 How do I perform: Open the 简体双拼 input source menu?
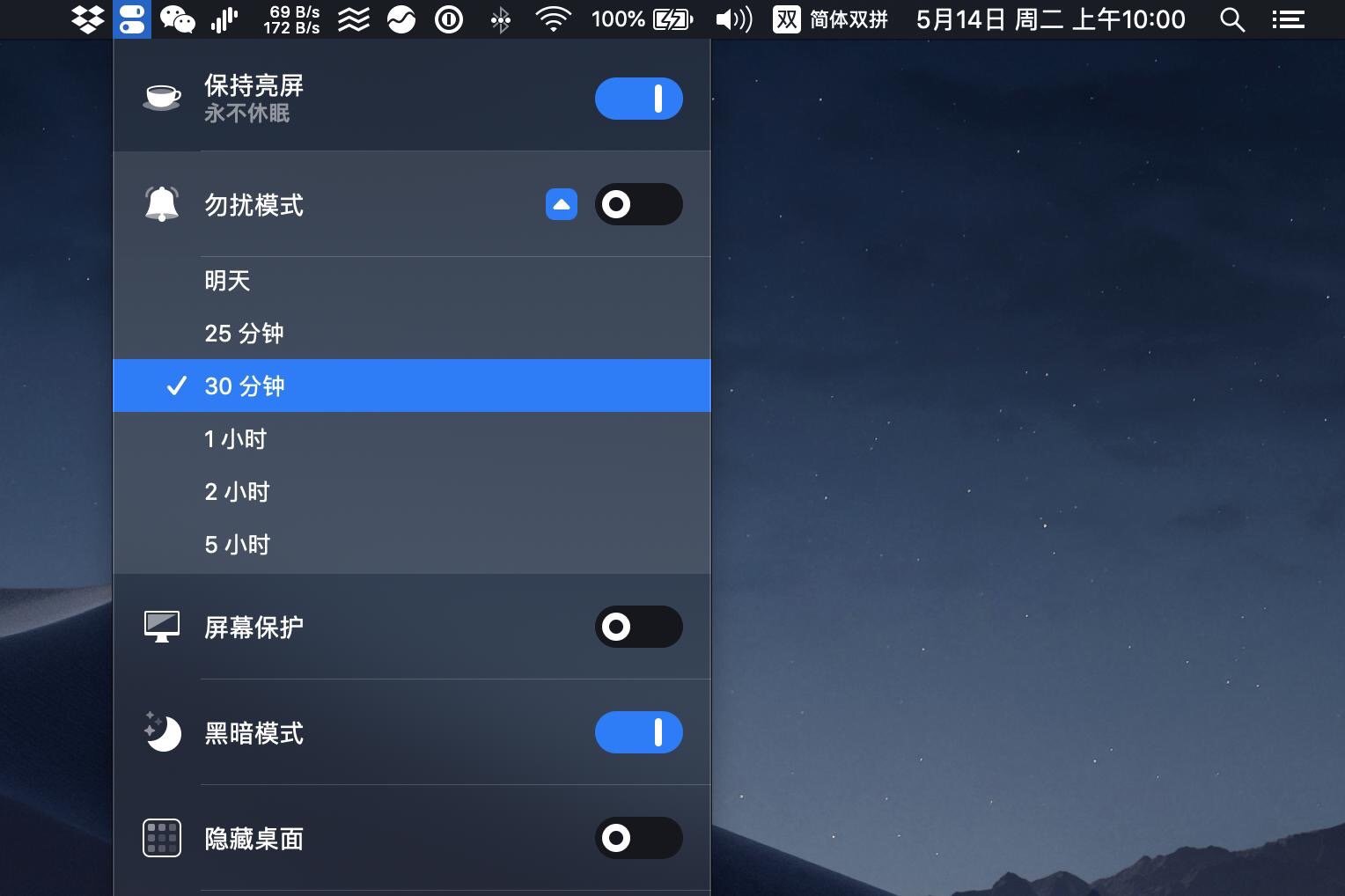pyautogui.click(x=831, y=19)
